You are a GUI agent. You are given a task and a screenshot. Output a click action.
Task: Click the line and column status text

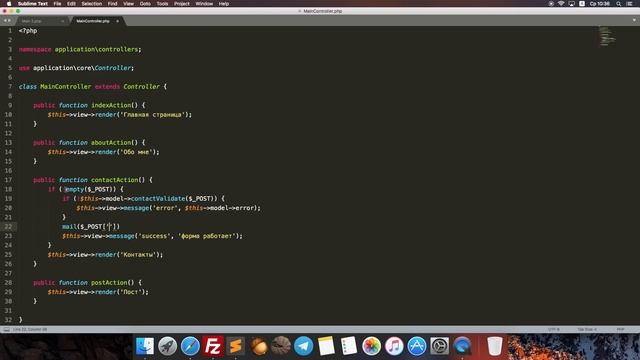tap(30, 329)
